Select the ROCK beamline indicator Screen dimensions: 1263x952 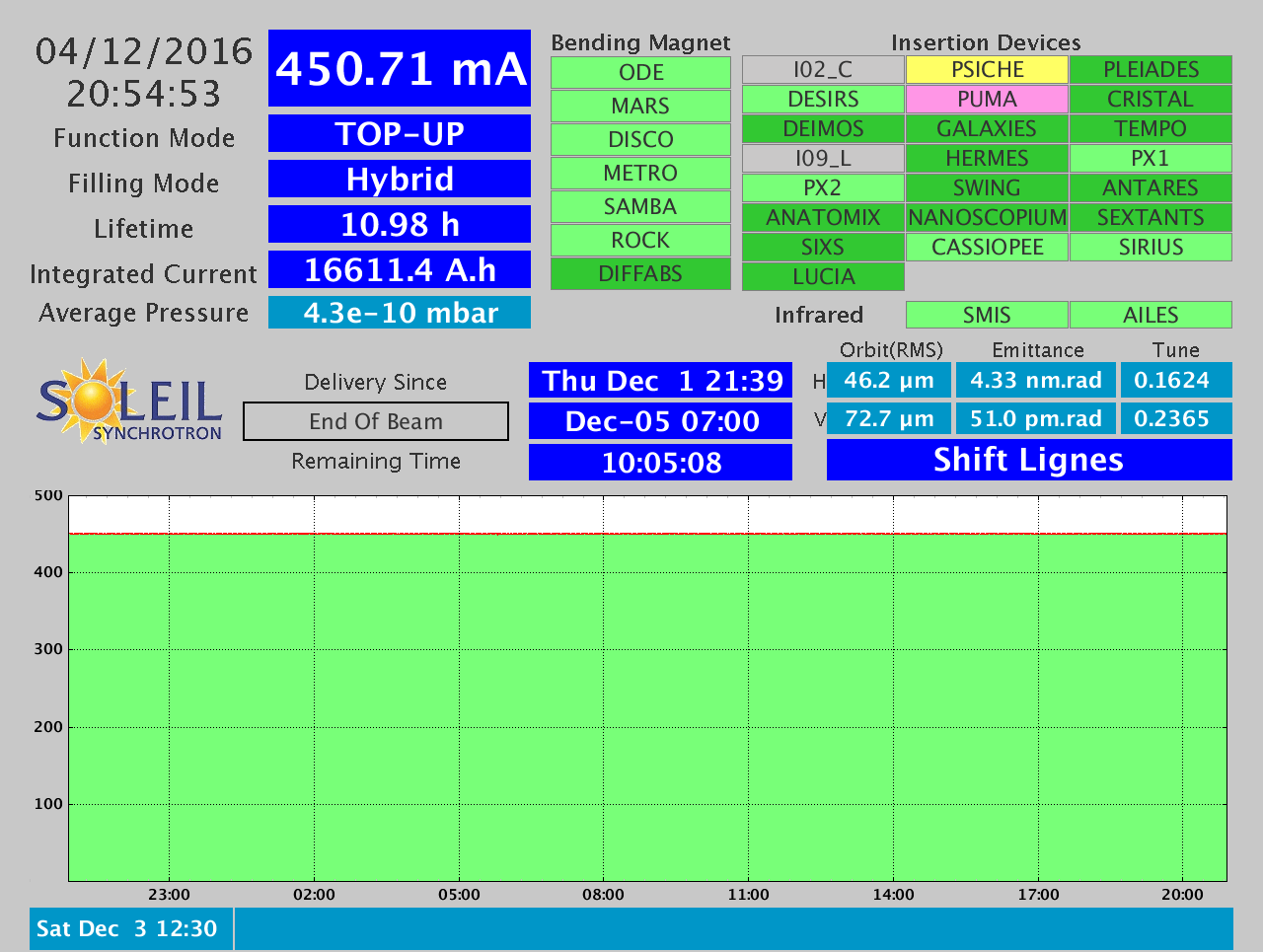click(x=640, y=240)
